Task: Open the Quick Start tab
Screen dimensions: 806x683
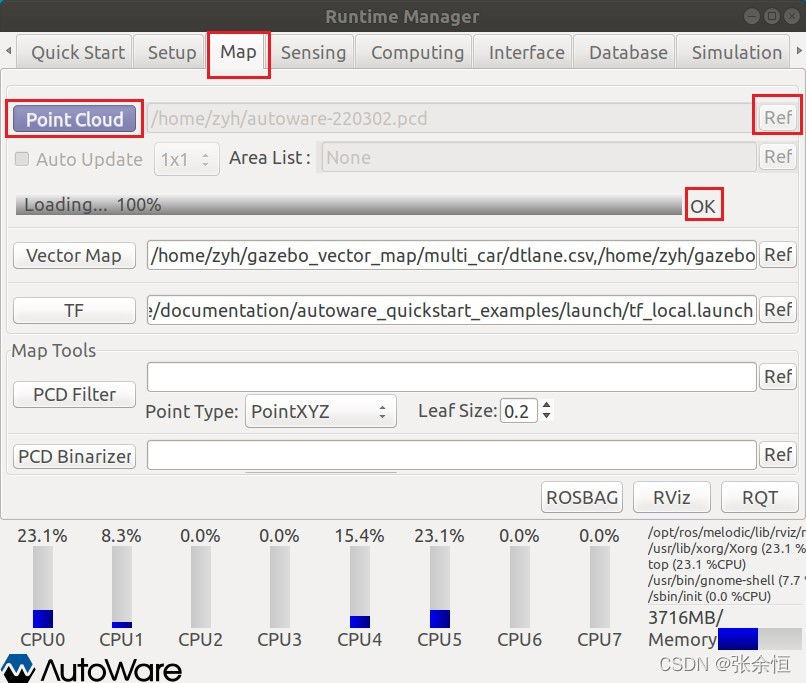Action: pos(75,52)
